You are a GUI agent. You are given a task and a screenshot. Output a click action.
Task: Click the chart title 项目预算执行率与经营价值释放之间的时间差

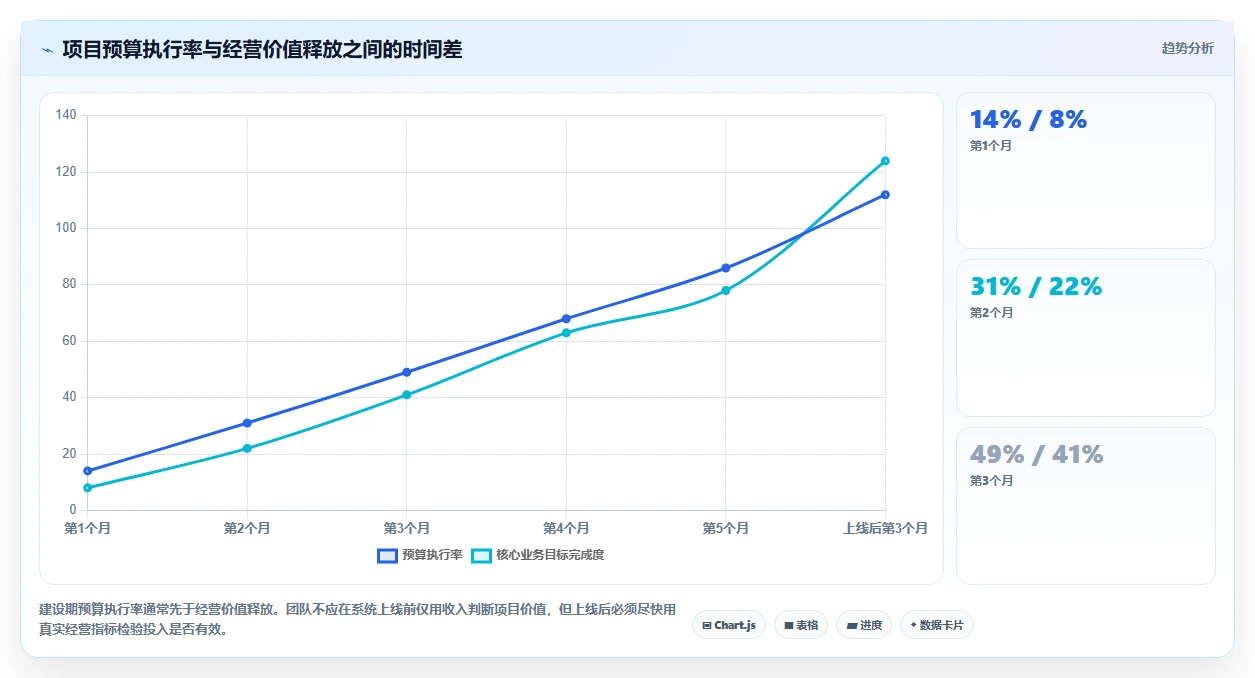[x=262, y=50]
